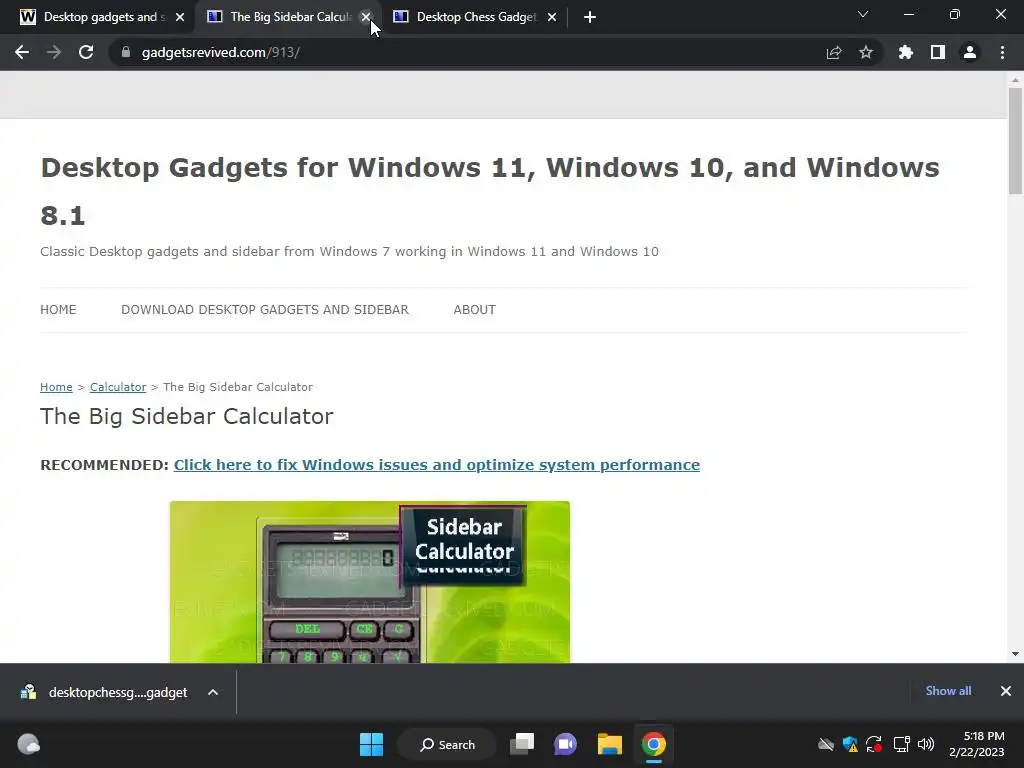Click the fix Windows issues link

436,465
